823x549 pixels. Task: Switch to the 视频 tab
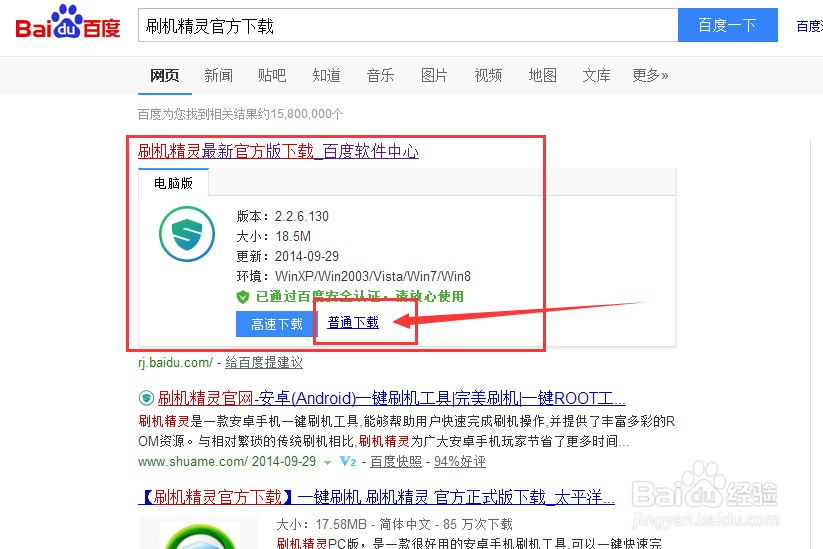coord(488,76)
